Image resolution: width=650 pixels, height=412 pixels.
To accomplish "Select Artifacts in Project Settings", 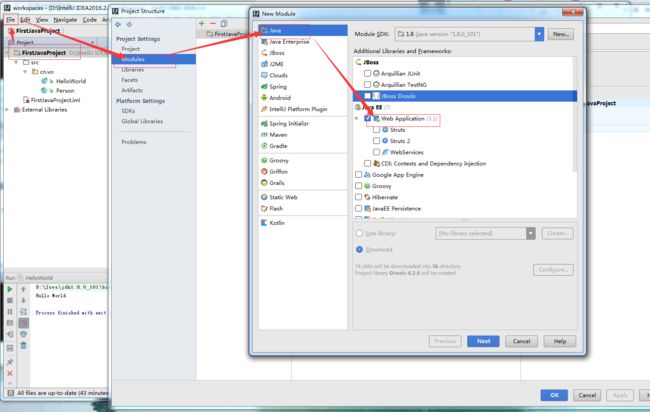I will pos(132,90).
